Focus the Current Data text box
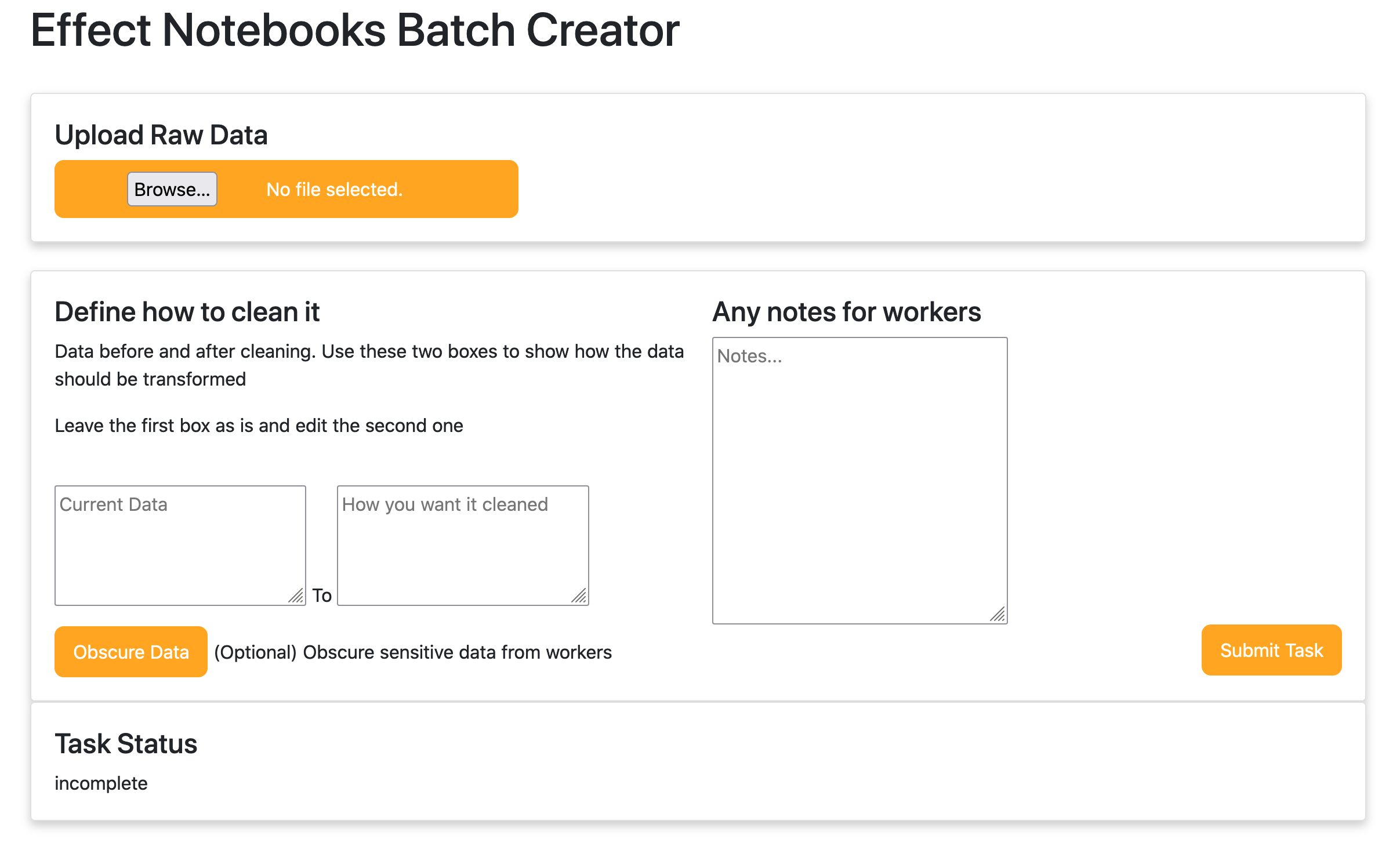Viewport: 1400px width, 857px height. click(x=180, y=545)
